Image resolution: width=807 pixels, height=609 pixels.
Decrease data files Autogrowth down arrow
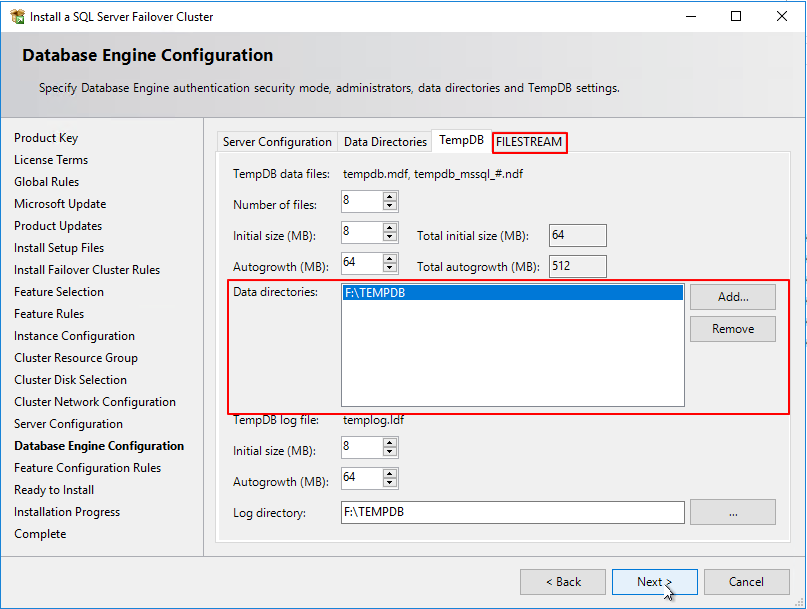390,267
